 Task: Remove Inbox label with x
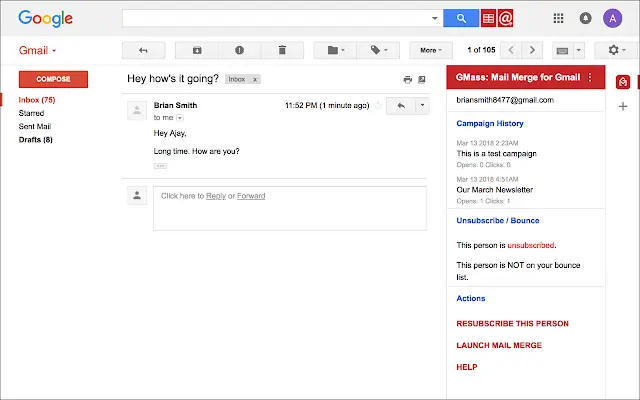tap(255, 80)
